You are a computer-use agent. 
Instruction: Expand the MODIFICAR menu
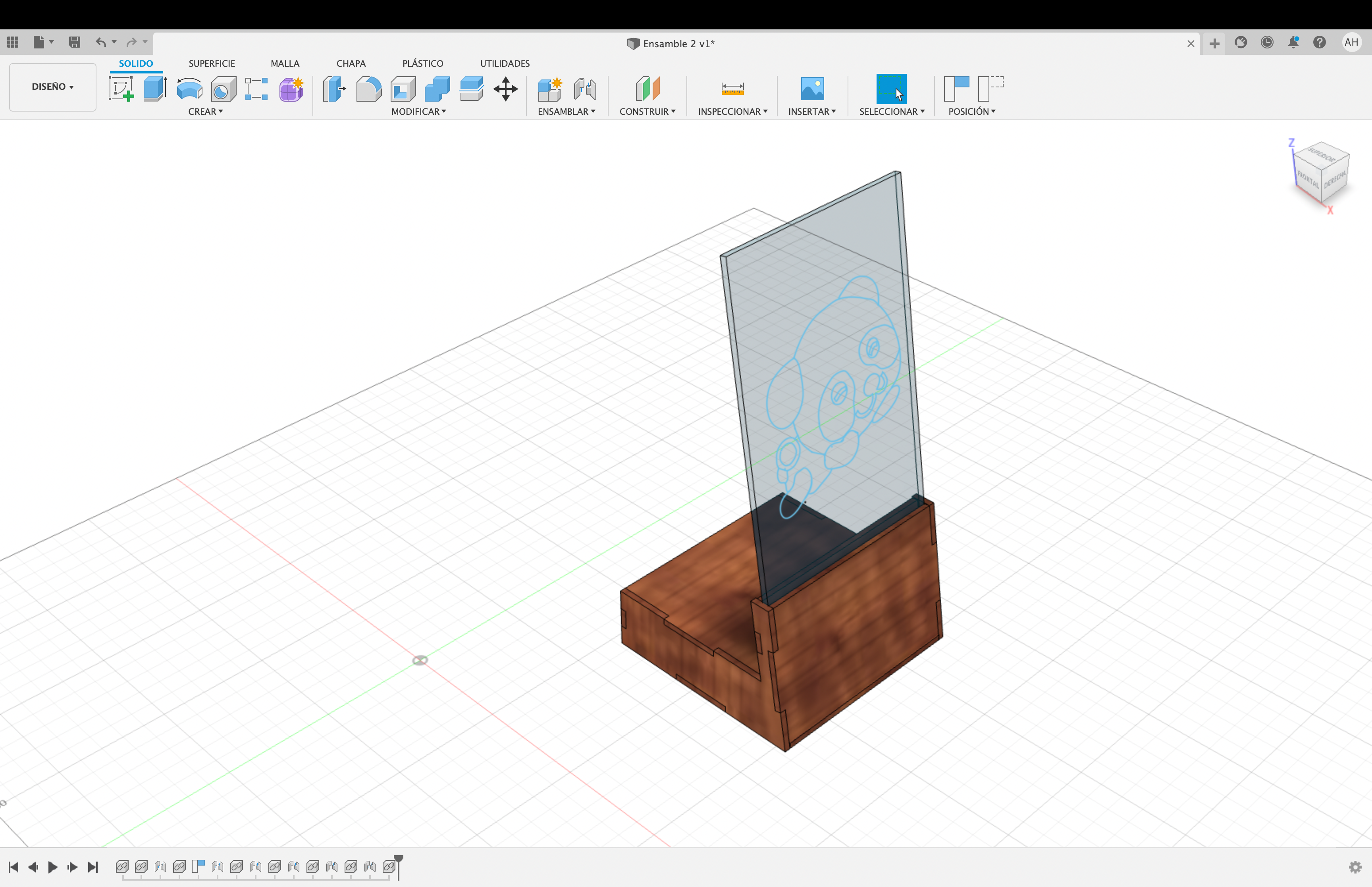pos(418,112)
